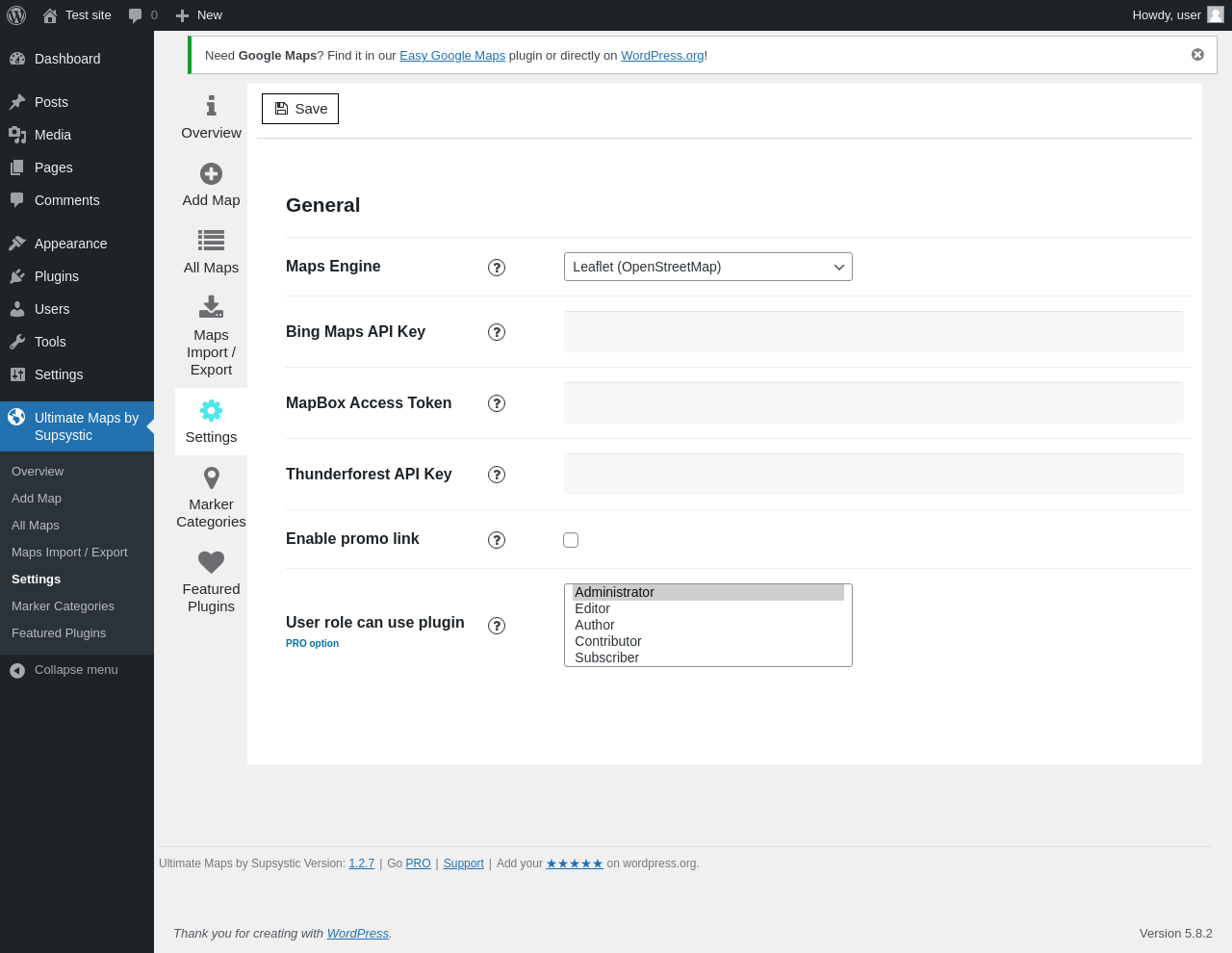
Task: Open Marker Categories in the sidebar submenu
Action: click(63, 606)
